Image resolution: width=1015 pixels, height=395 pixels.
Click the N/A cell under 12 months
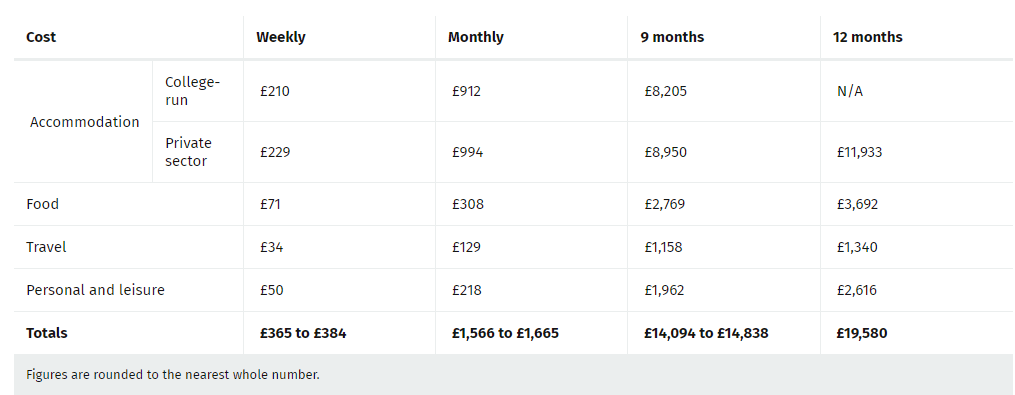[x=849, y=91]
